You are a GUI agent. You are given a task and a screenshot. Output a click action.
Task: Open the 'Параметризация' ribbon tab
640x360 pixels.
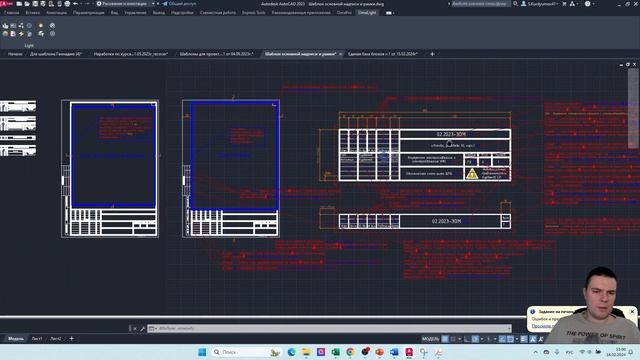[x=89, y=13]
